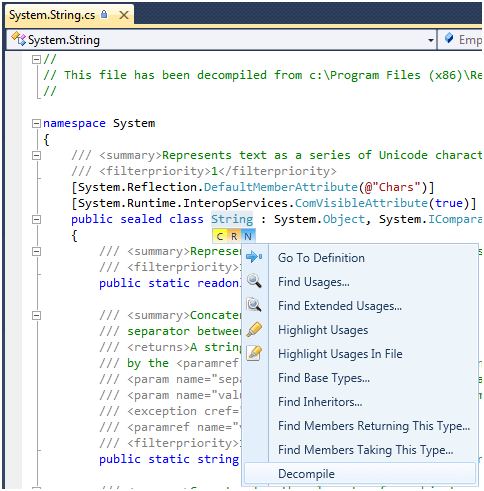The height and width of the screenshot is (491, 484).
Task: Click the Highlight Usages In File icon
Action: [x=254, y=354]
